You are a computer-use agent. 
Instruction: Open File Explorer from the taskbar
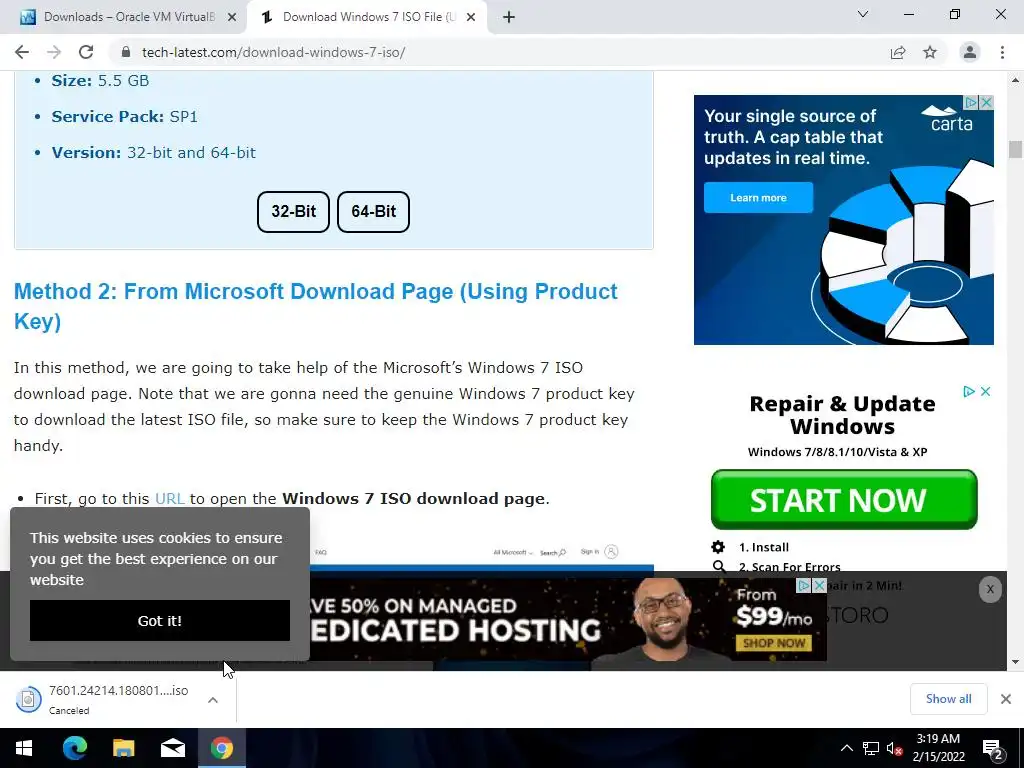123,748
